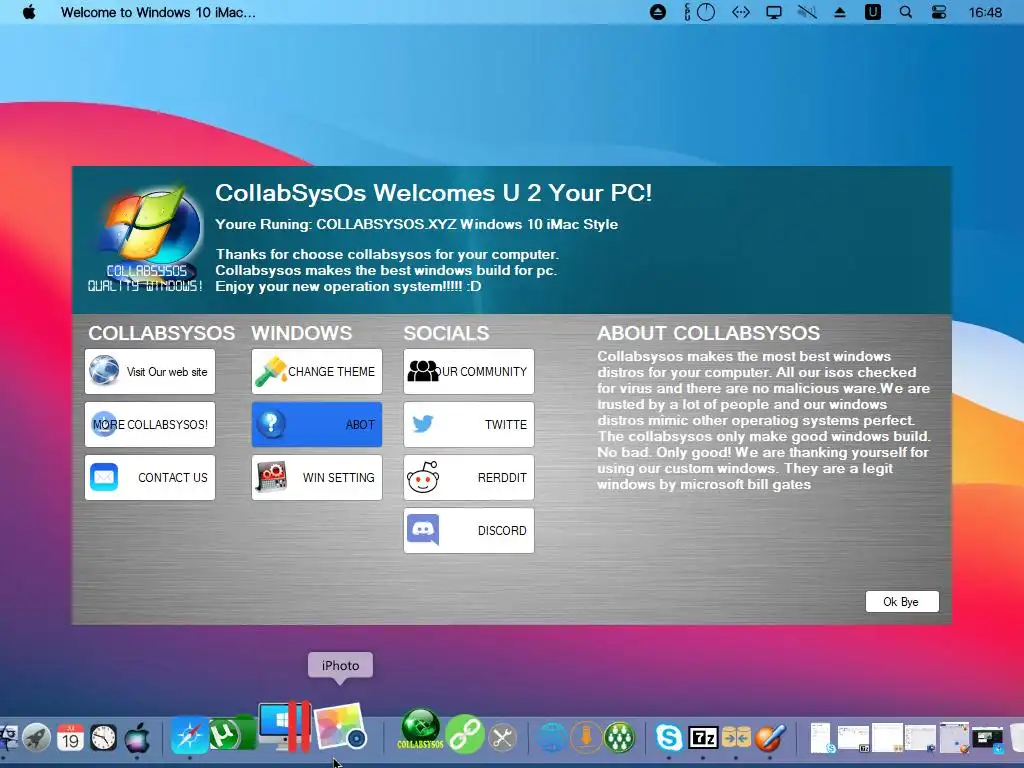
Task: Click the CONTACT US button
Action: tap(150, 477)
